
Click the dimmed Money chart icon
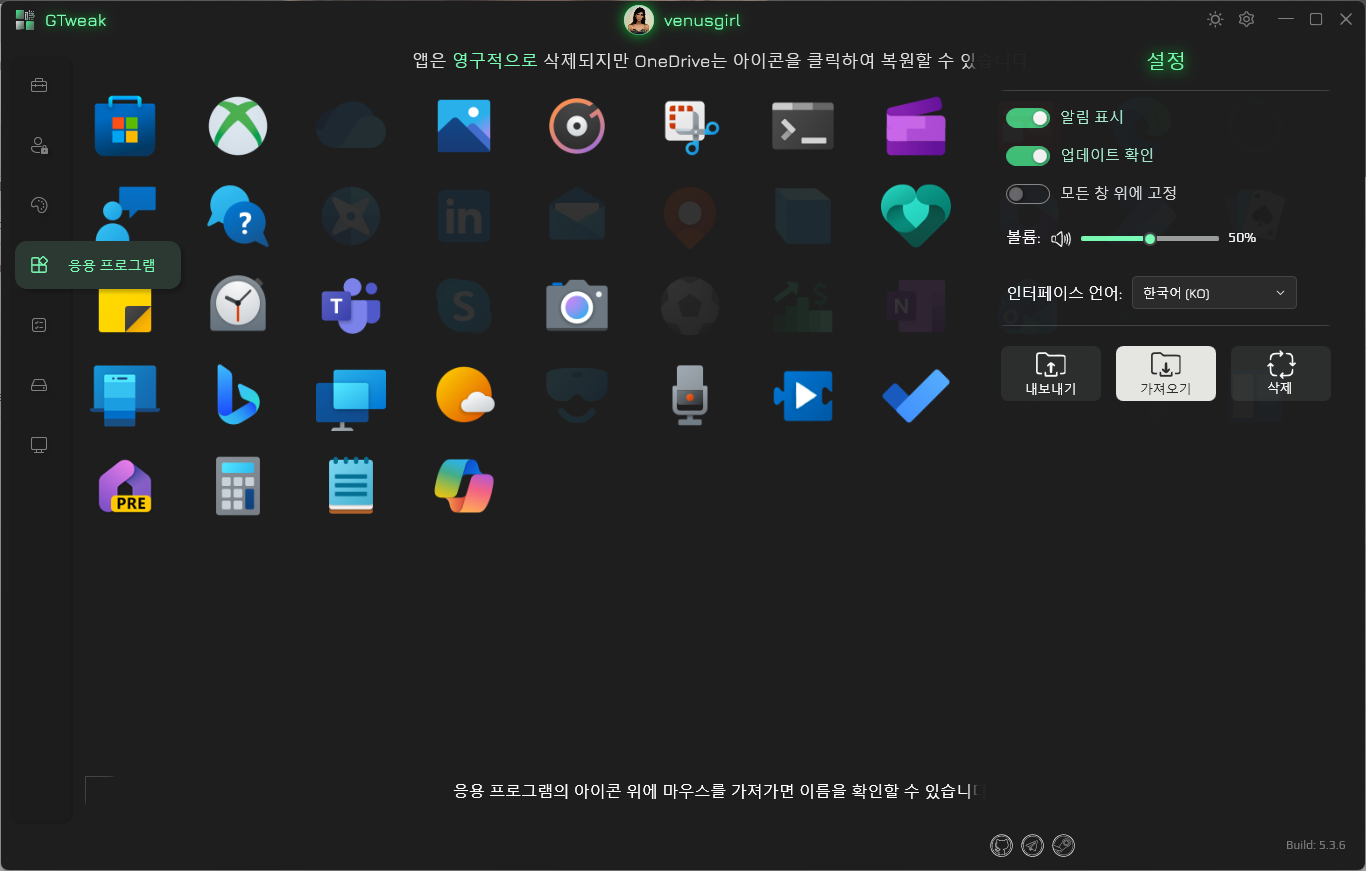803,306
